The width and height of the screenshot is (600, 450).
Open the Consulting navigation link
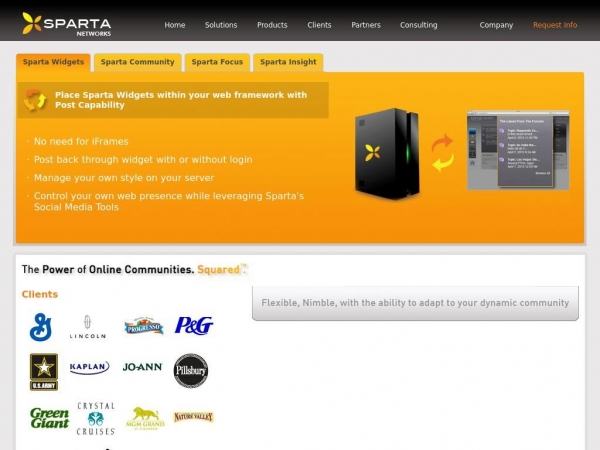pos(419,25)
